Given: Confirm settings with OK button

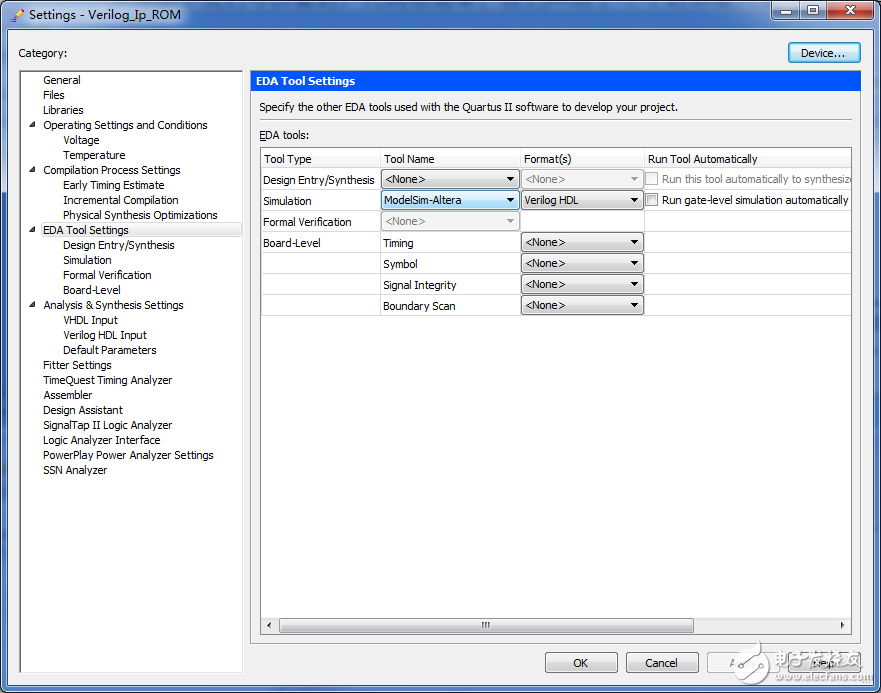Looking at the screenshot, I should [x=580, y=663].
